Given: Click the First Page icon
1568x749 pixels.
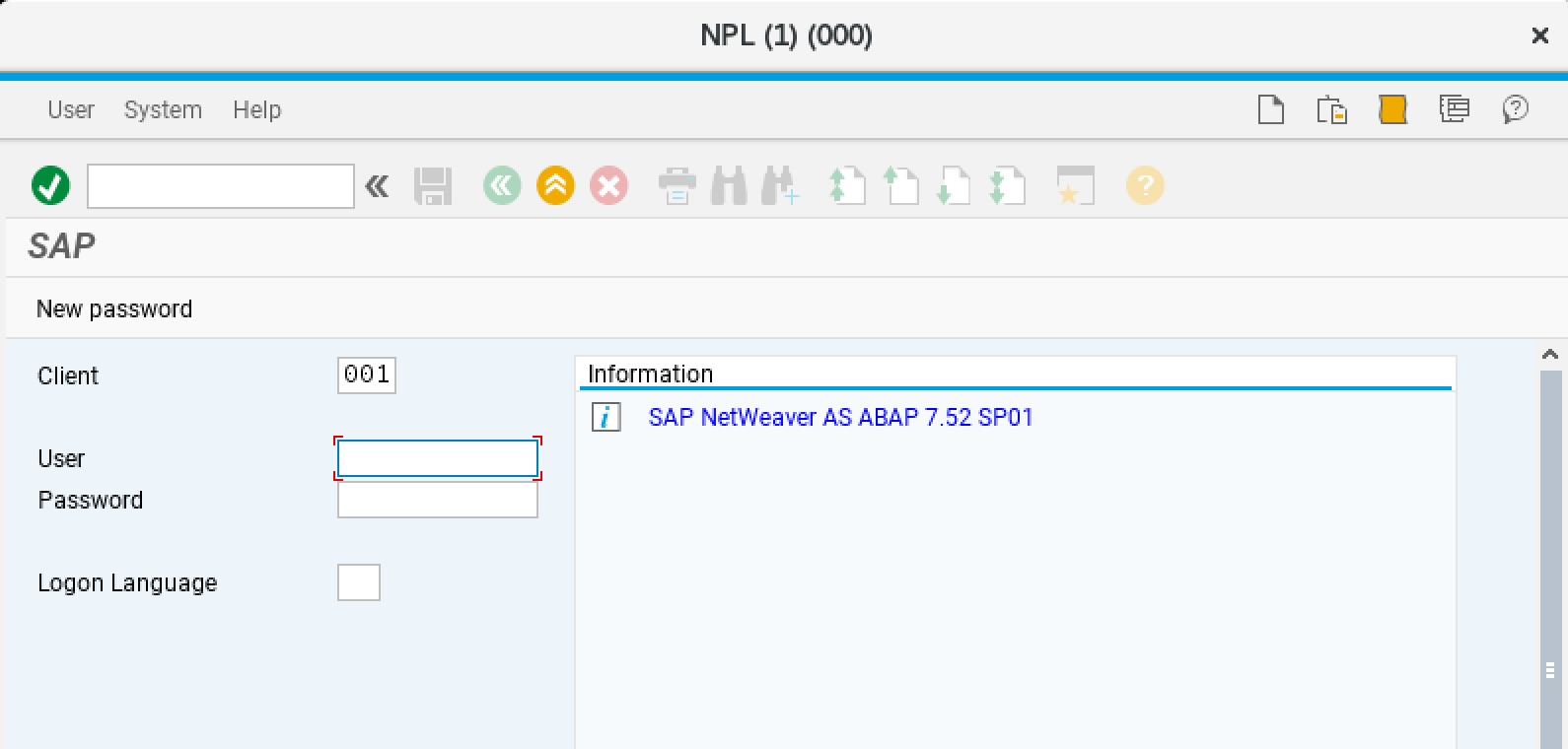Looking at the screenshot, I should coord(847,185).
